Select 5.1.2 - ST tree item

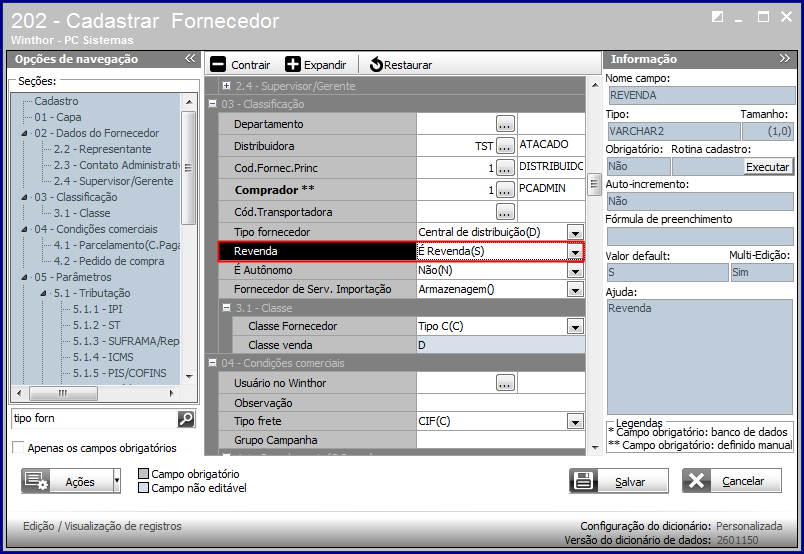pyautogui.click(x=96, y=325)
